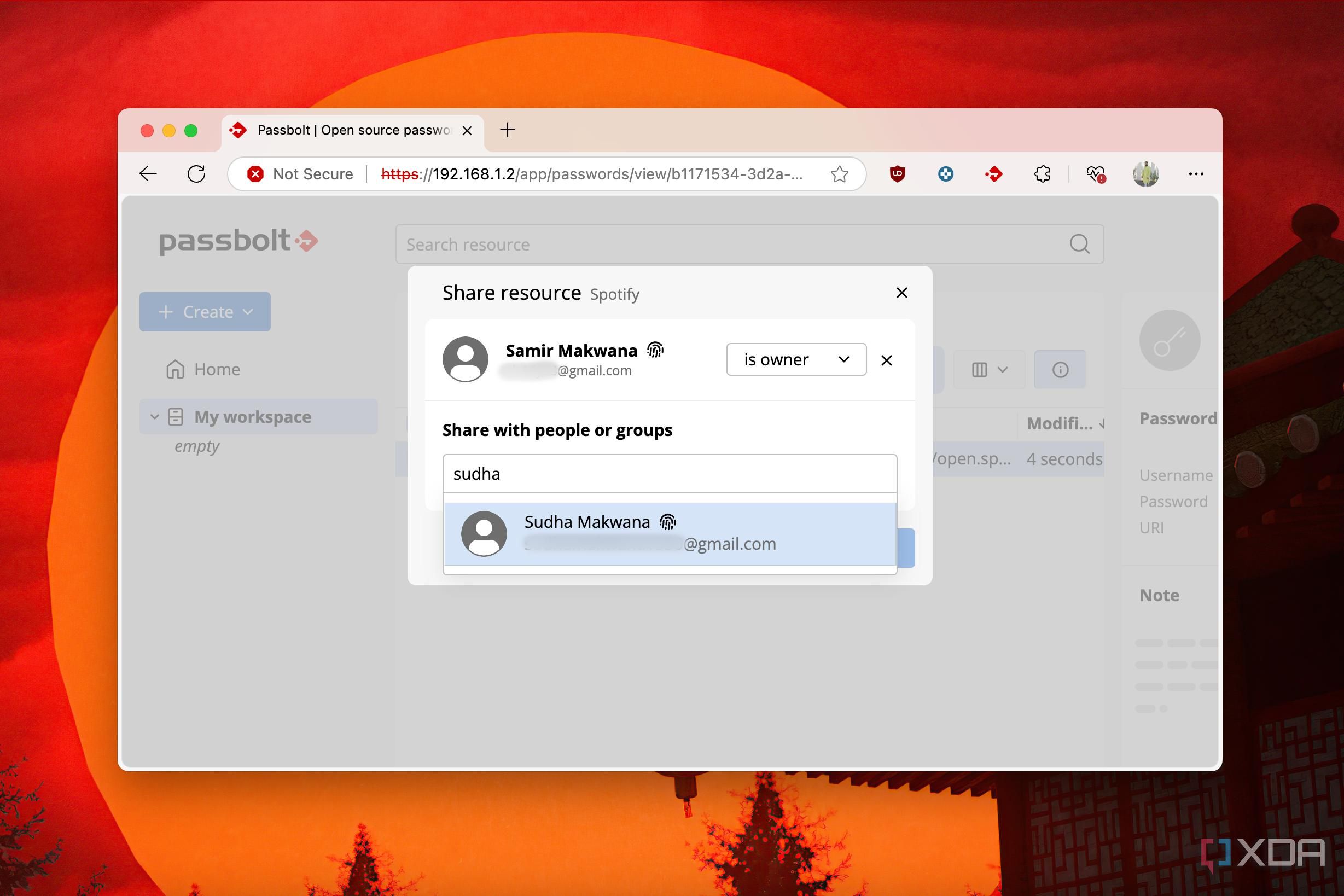The height and width of the screenshot is (896, 1344).
Task: Click the Password section heading in details
Action: pos(1178,418)
